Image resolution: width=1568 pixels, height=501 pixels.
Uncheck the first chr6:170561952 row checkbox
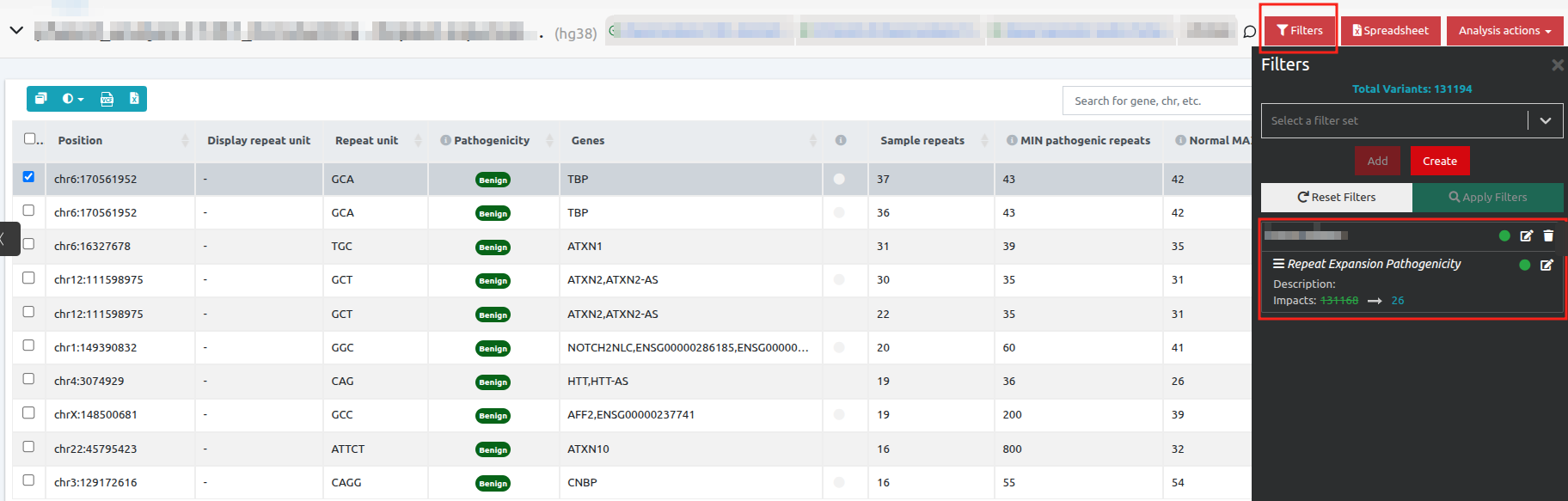click(28, 177)
